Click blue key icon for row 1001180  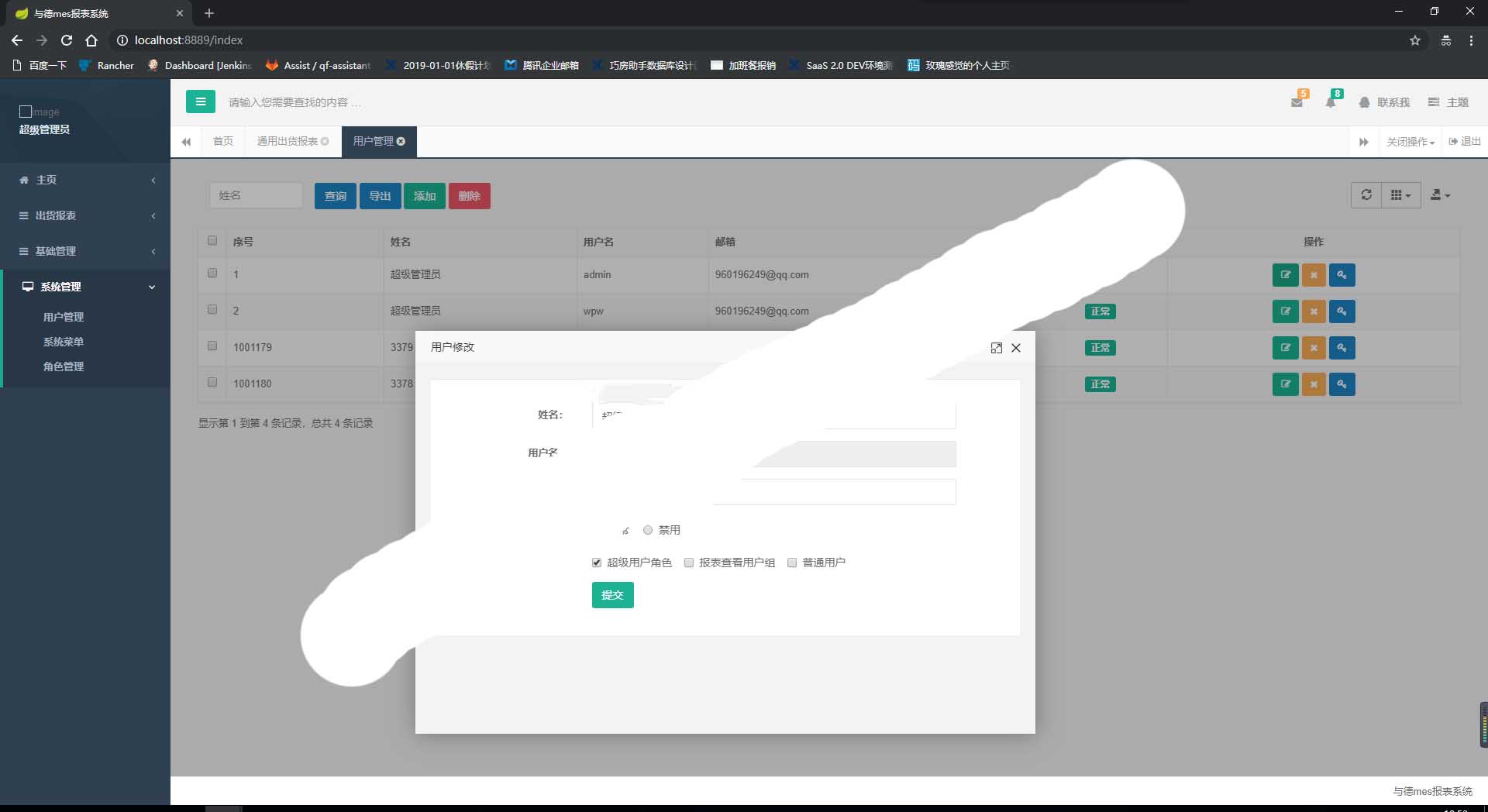pos(1342,384)
